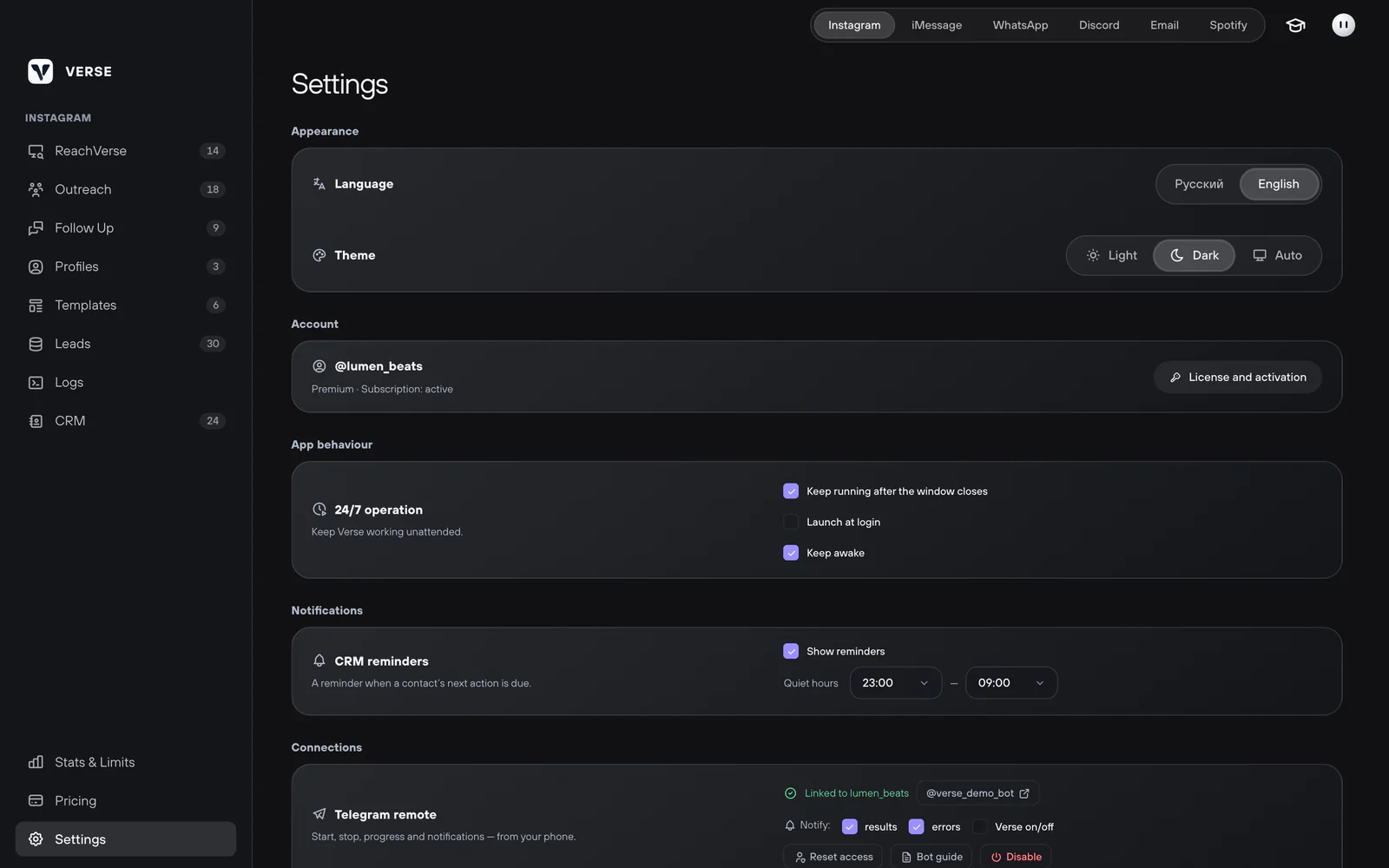Switch to the iMessage tab

tap(937, 25)
